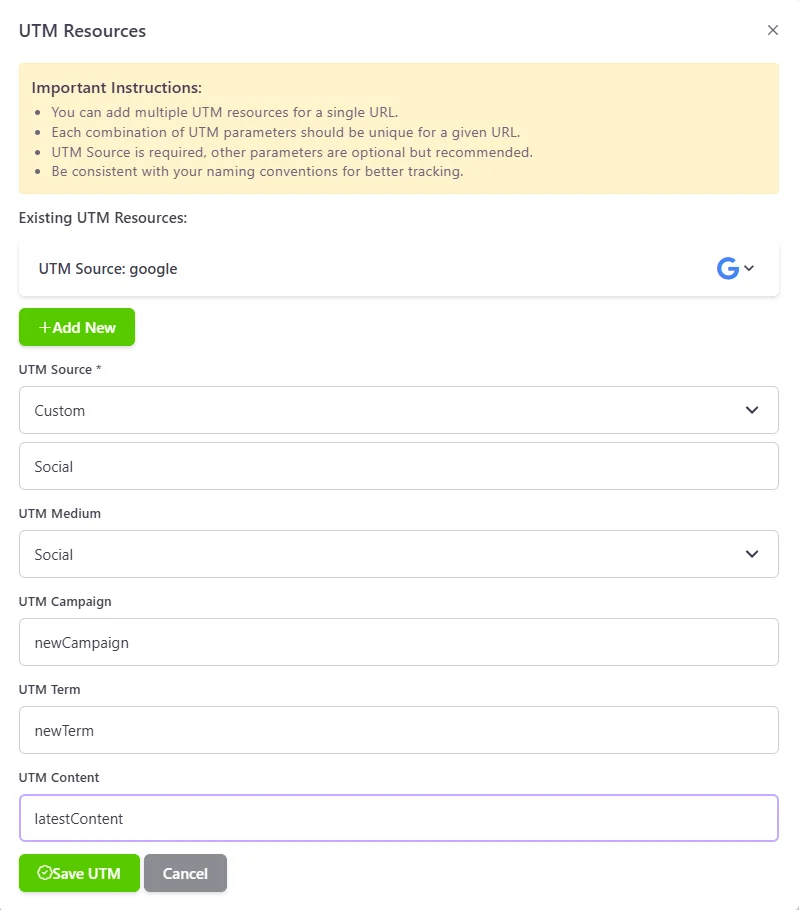Screen dimensions: 799x910
Task: Expand the chevron next to the Google logo
Action: (x=748, y=267)
